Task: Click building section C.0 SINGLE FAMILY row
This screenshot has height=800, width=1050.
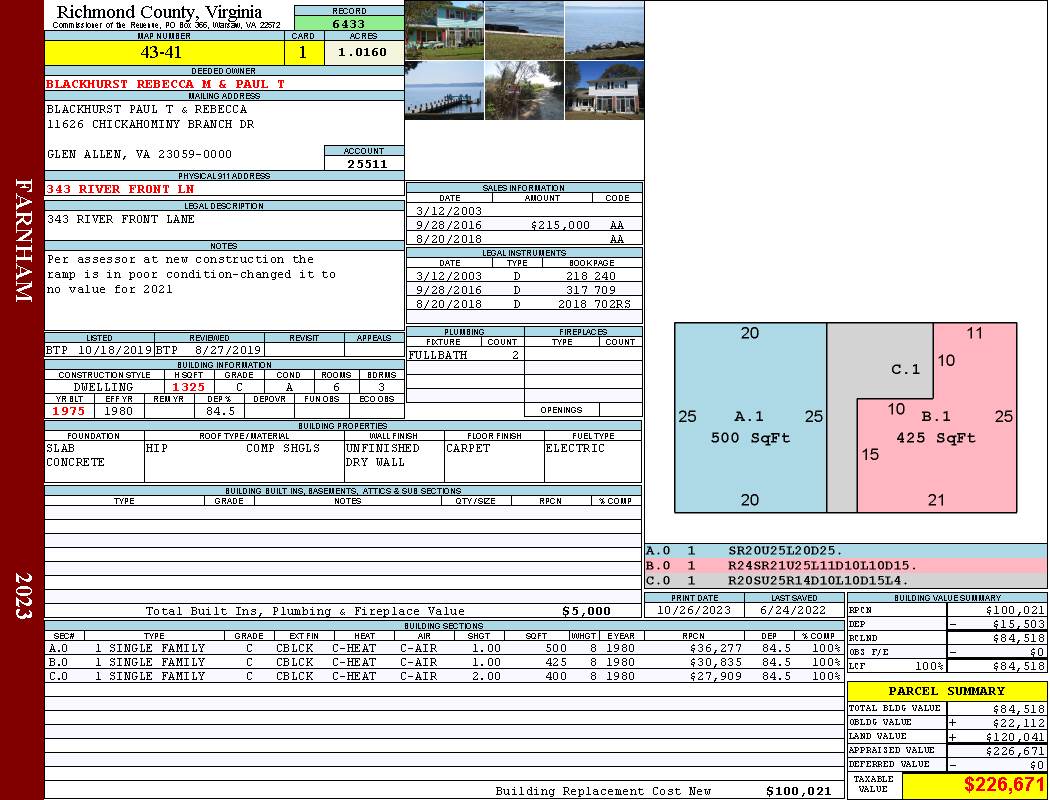Action: coord(445,676)
